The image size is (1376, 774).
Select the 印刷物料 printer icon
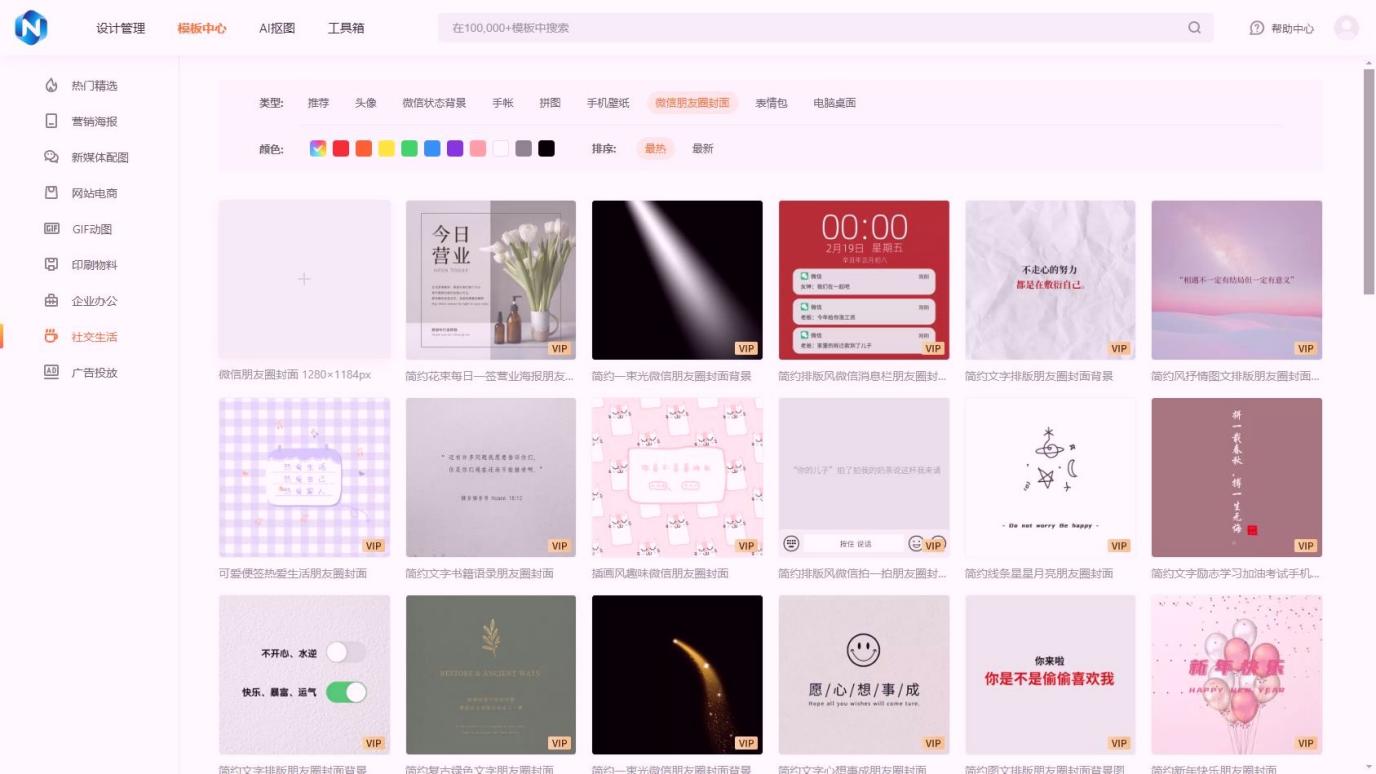click(x=52, y=265)
